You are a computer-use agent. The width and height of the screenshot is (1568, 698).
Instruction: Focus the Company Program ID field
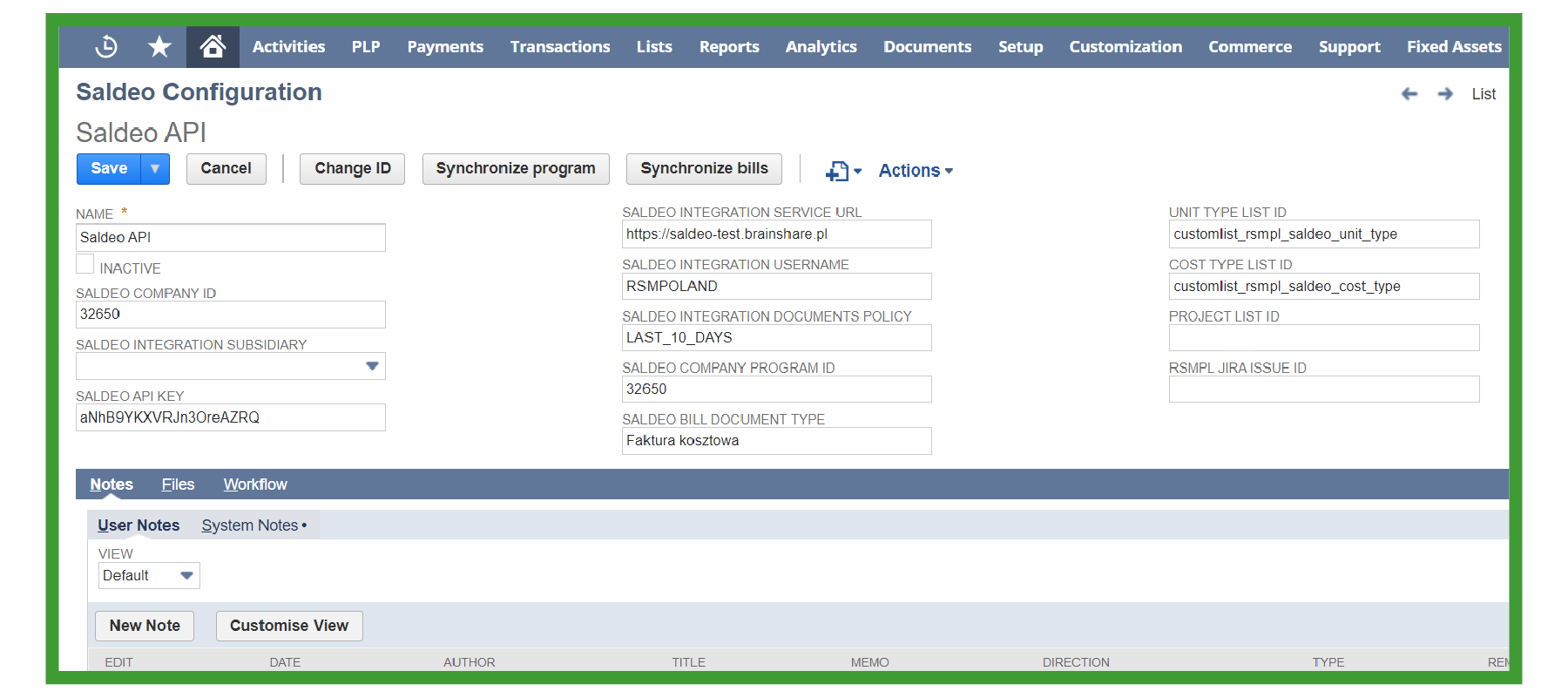coord(777,390)
